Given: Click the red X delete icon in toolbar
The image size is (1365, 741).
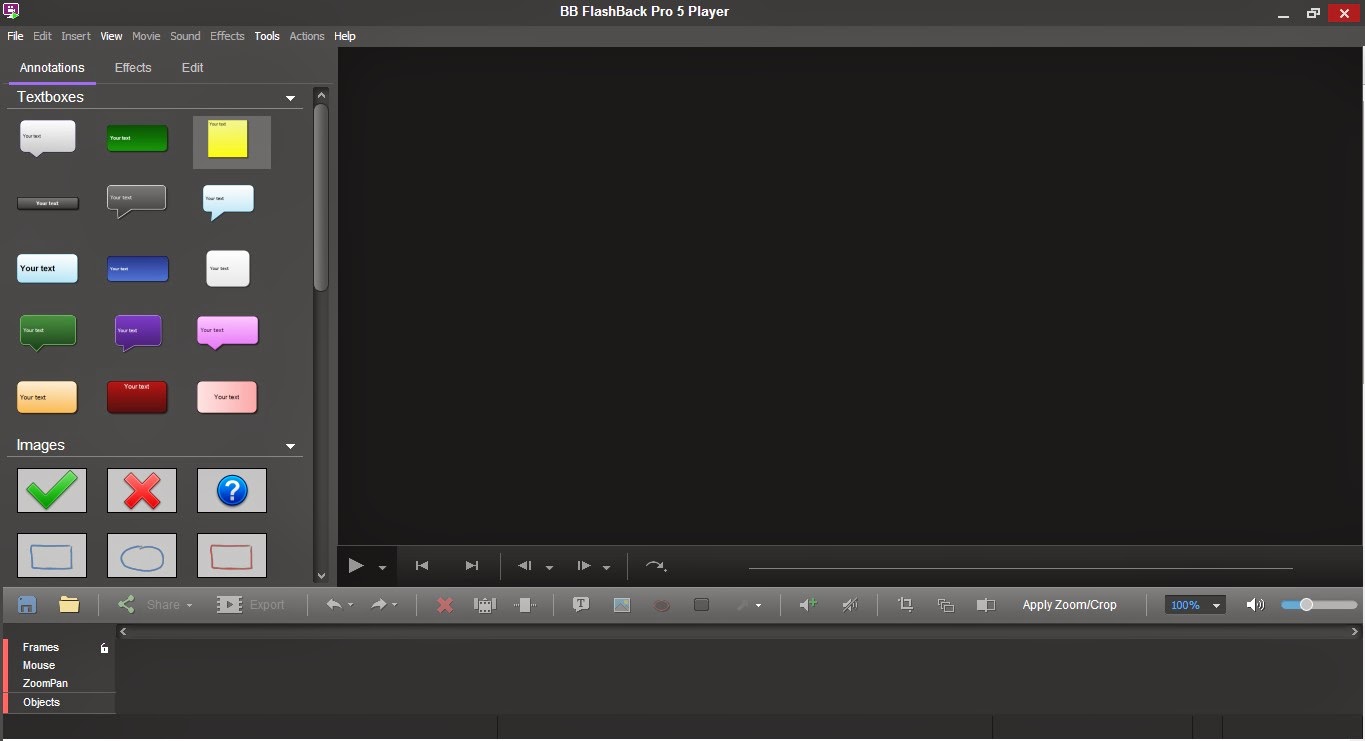Looking at the screenshot, I should point(446,605).
